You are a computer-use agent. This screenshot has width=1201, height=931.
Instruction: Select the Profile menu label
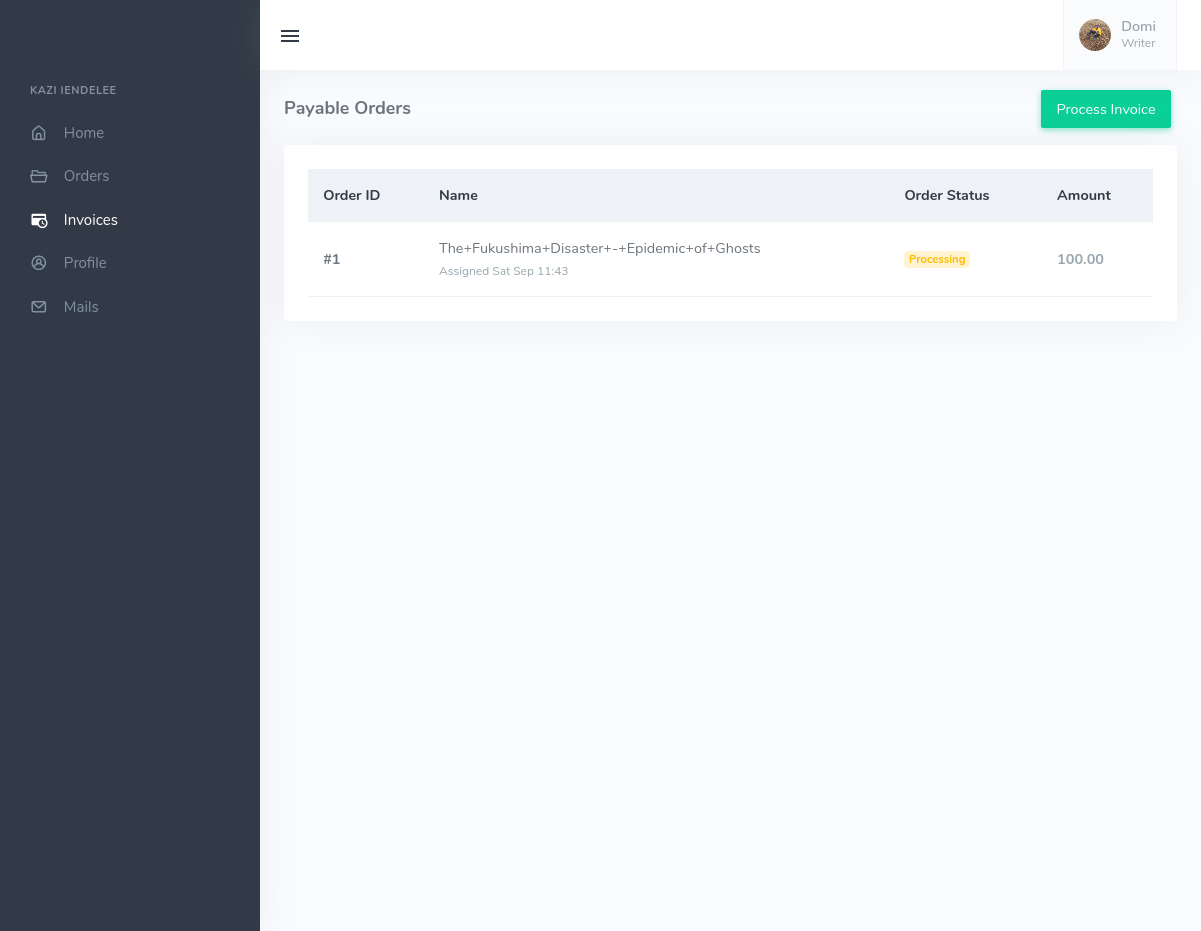point(85,263)
